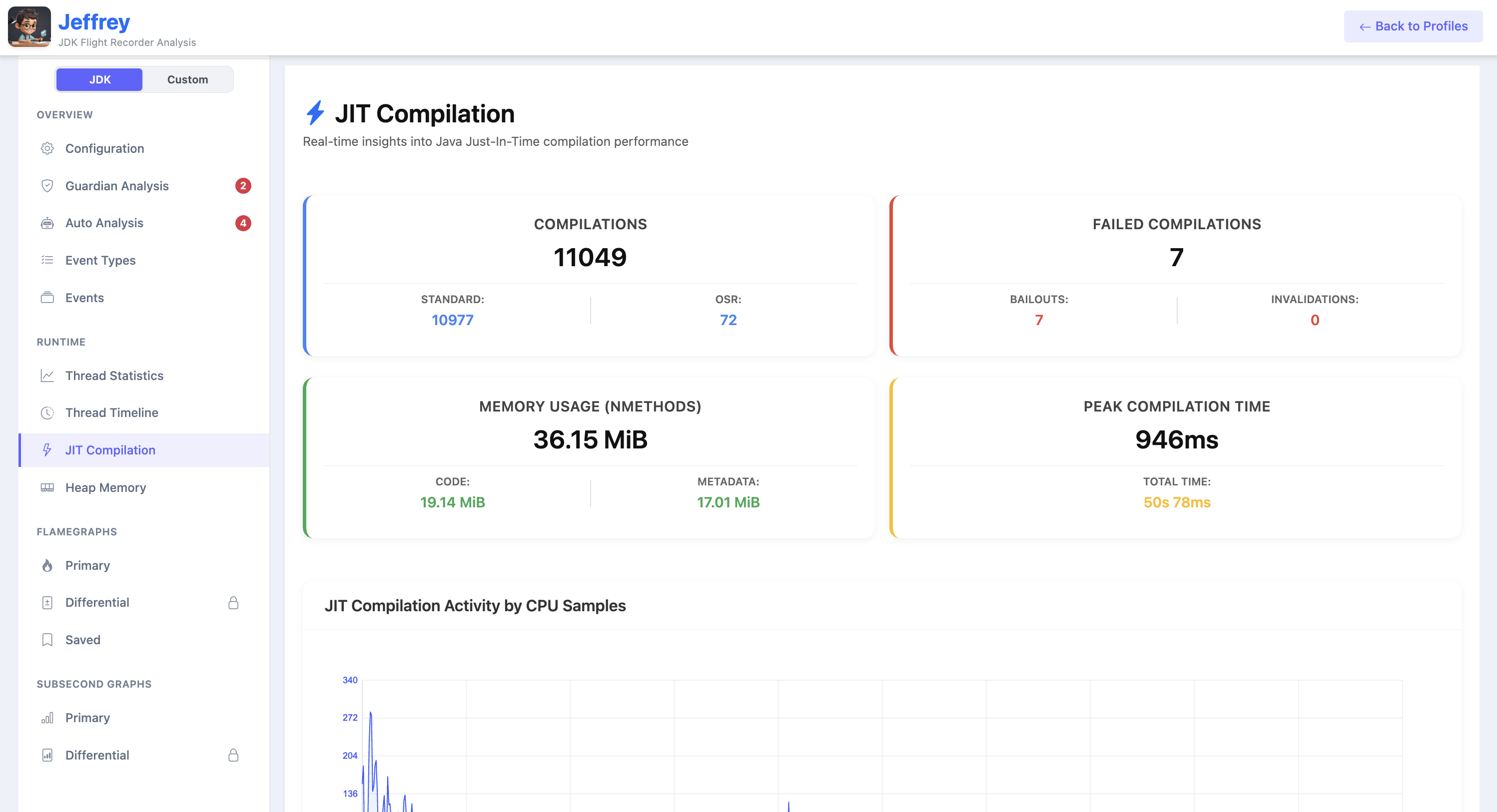
Task: Click the red badge on Auto Analysis
Action: (x=243, y=223)
